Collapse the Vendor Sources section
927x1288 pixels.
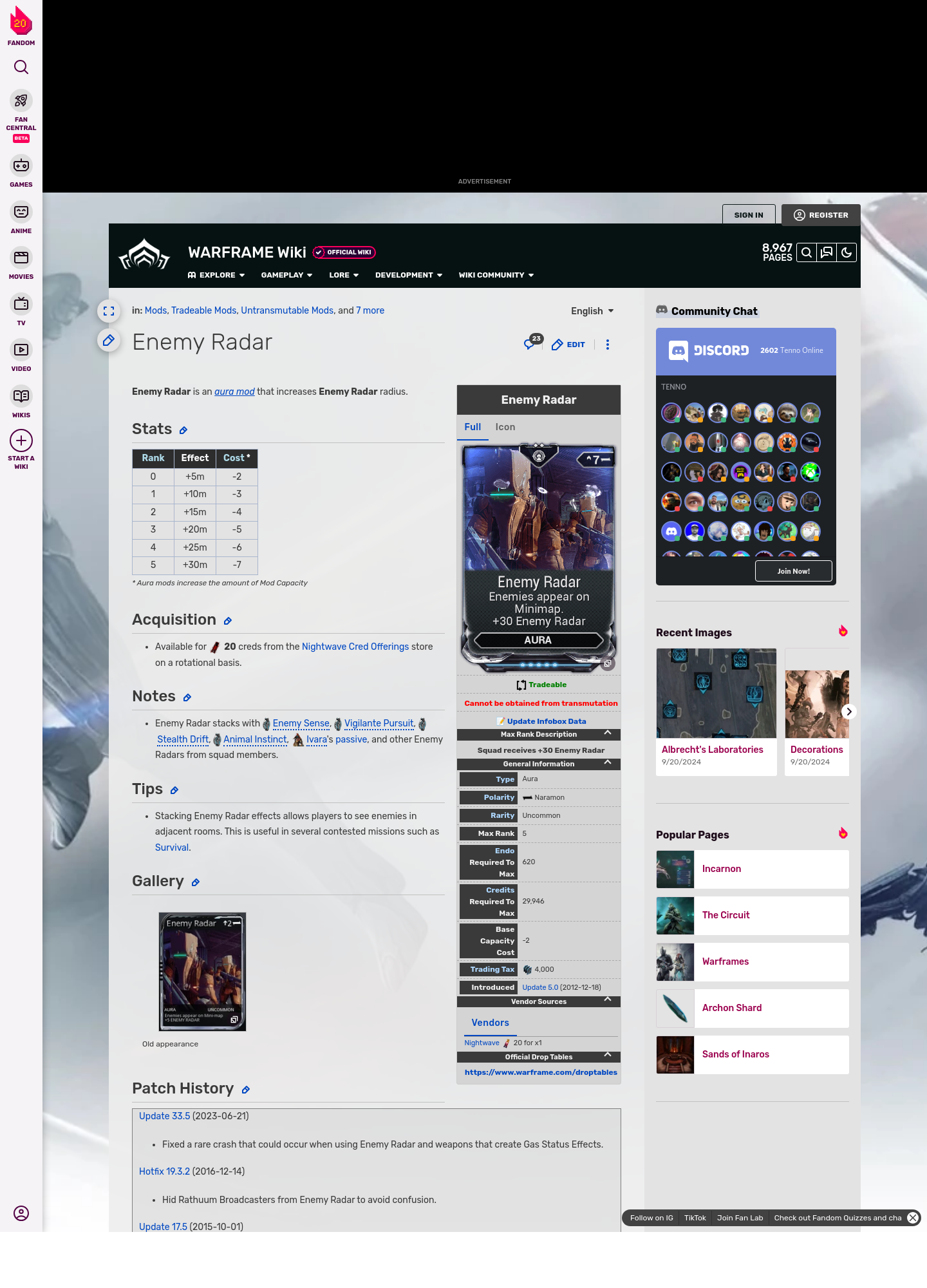tap(608, 1001)
